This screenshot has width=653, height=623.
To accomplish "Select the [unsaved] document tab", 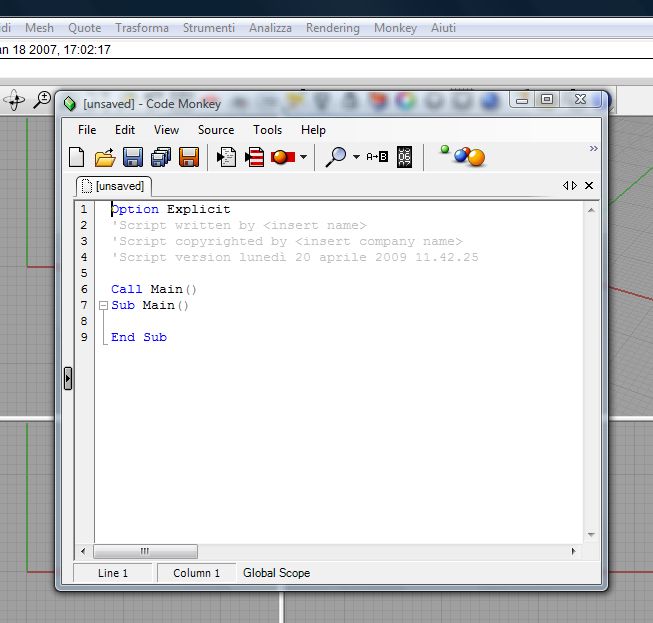I will (x=113, y=186).
